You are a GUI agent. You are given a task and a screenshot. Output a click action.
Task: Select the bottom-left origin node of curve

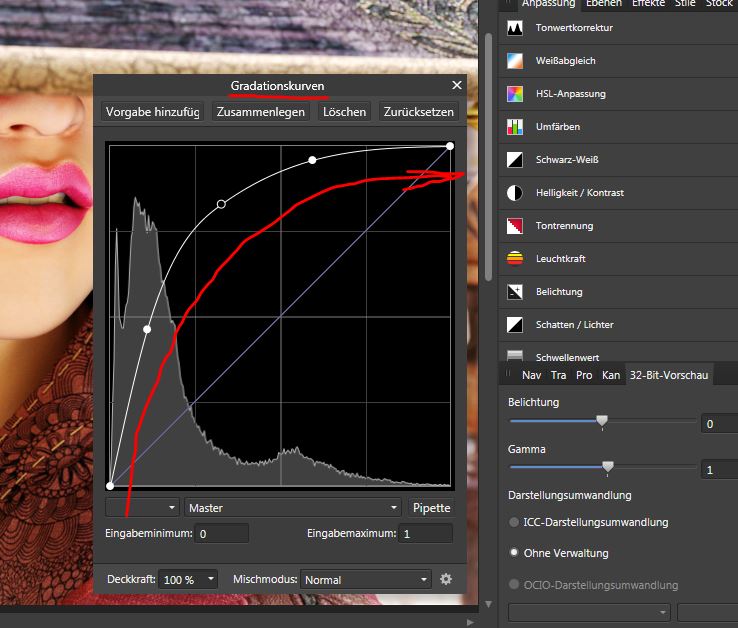click(x=110, y=486)
